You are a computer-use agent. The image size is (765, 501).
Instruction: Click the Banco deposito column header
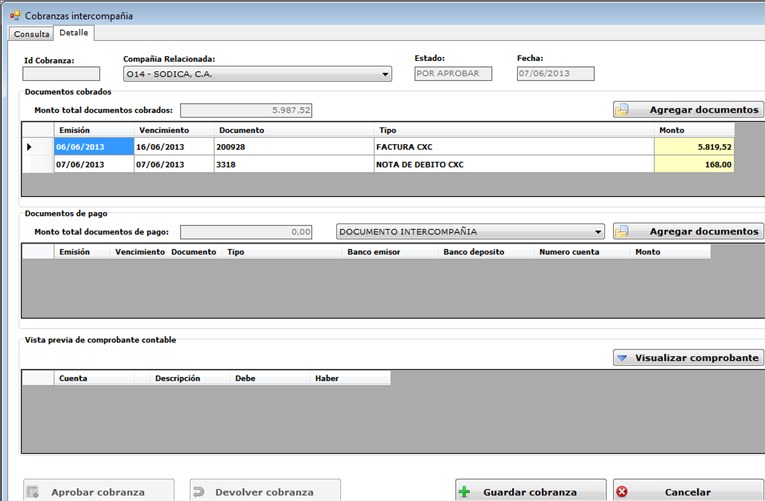click(486, 252)
